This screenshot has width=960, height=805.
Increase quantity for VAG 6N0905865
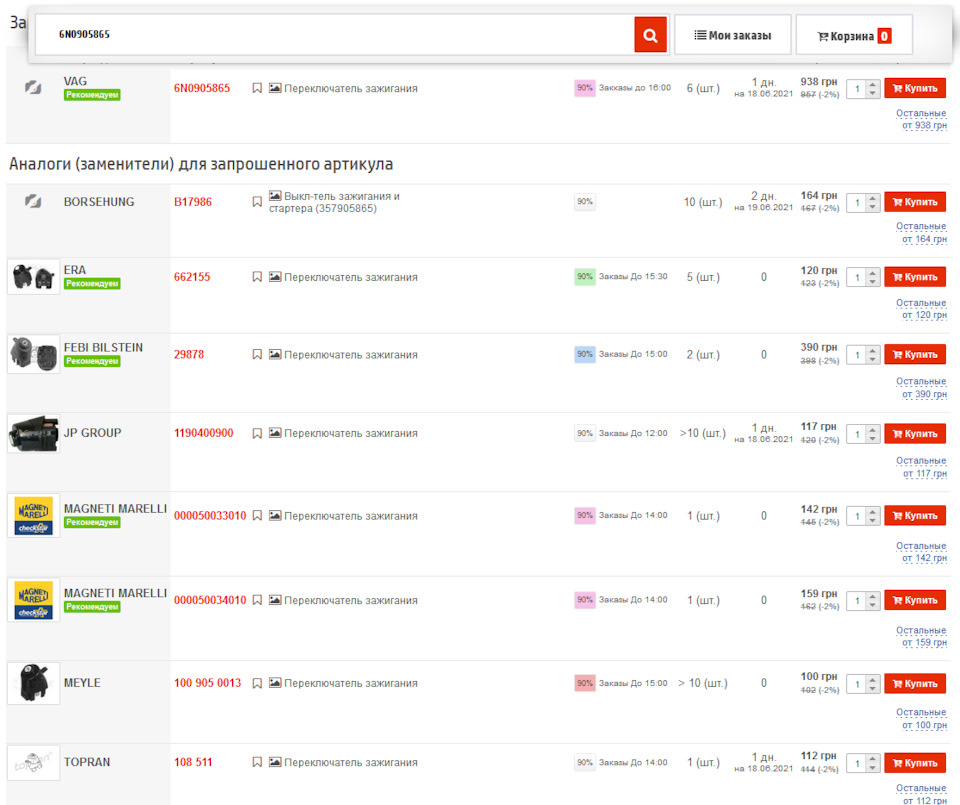coord(873,84)
